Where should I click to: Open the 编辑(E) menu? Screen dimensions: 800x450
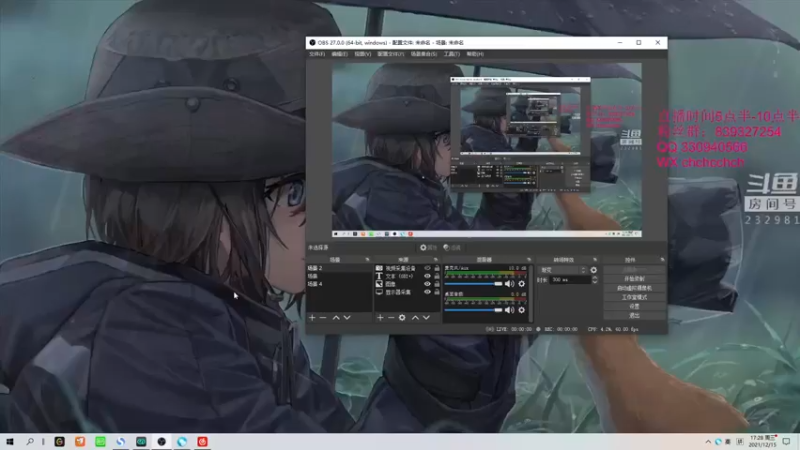click(x=339, y=54)
